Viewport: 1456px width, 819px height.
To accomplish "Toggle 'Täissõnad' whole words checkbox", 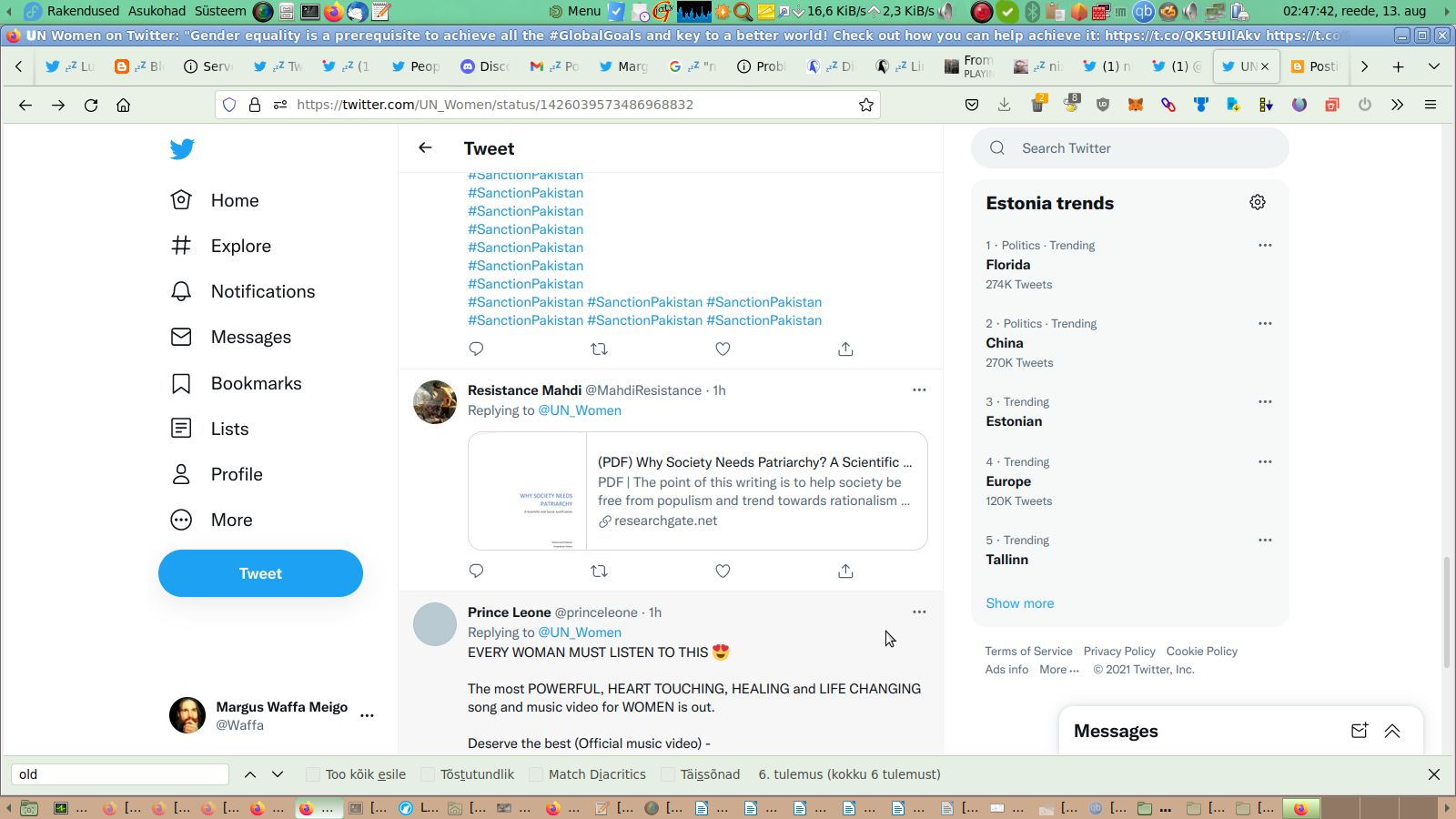I will coord(668,774).
